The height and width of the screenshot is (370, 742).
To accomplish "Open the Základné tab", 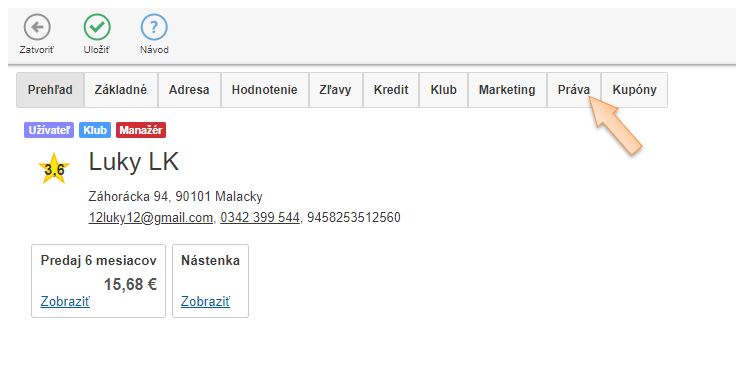I will point(121,90).
